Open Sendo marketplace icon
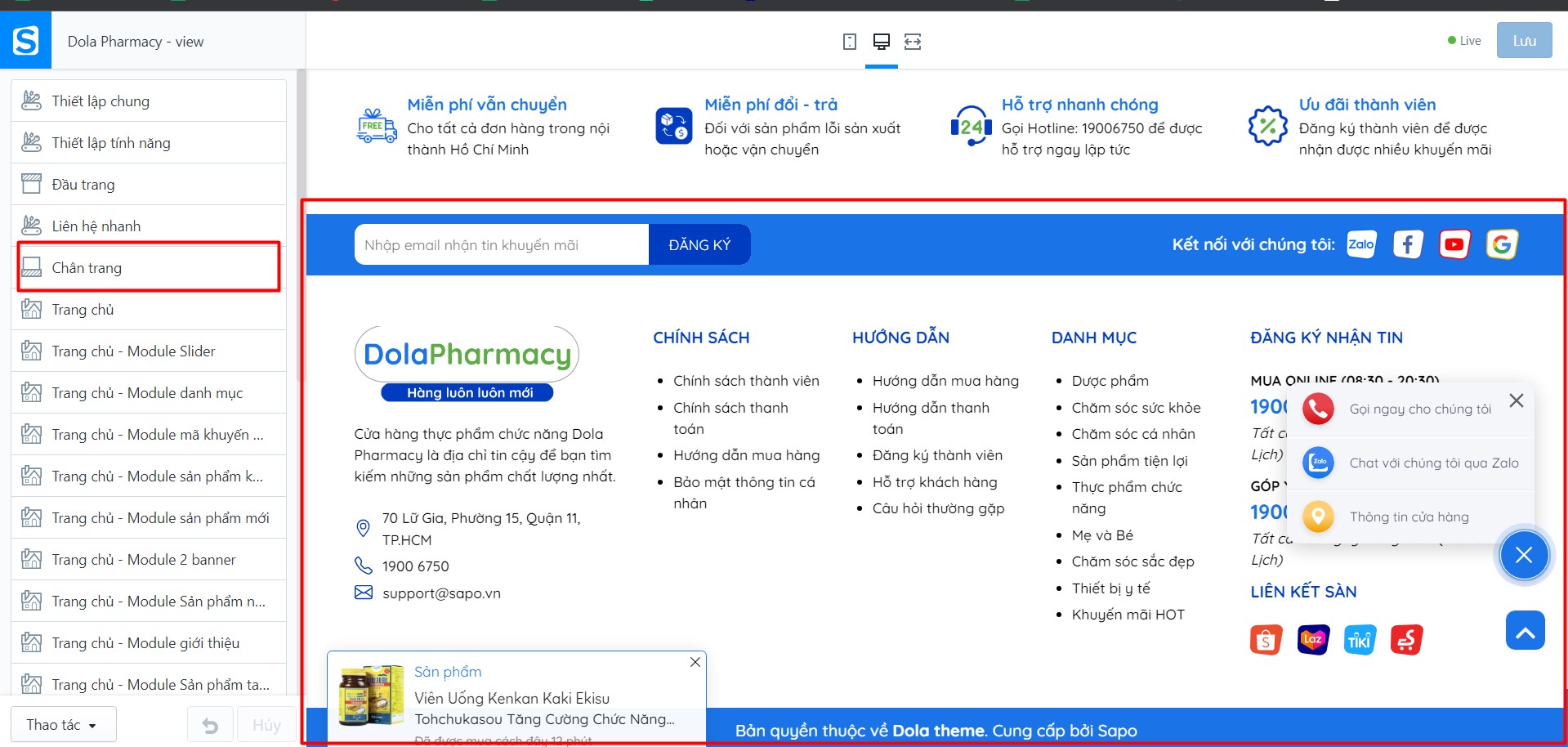1568x747 pixels. click(x=1407, y=640)
